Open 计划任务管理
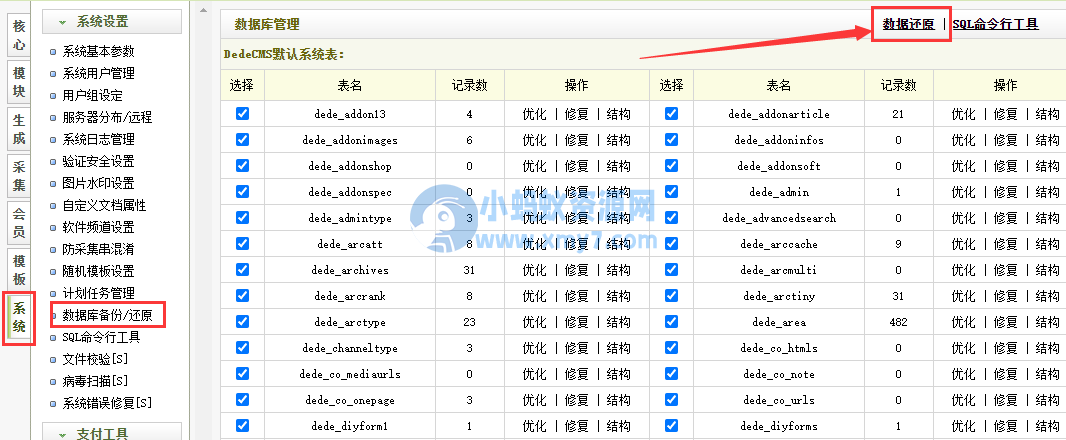Image resolution: width=1066 pixels, height=440 pixels. [x=99, y=293]
